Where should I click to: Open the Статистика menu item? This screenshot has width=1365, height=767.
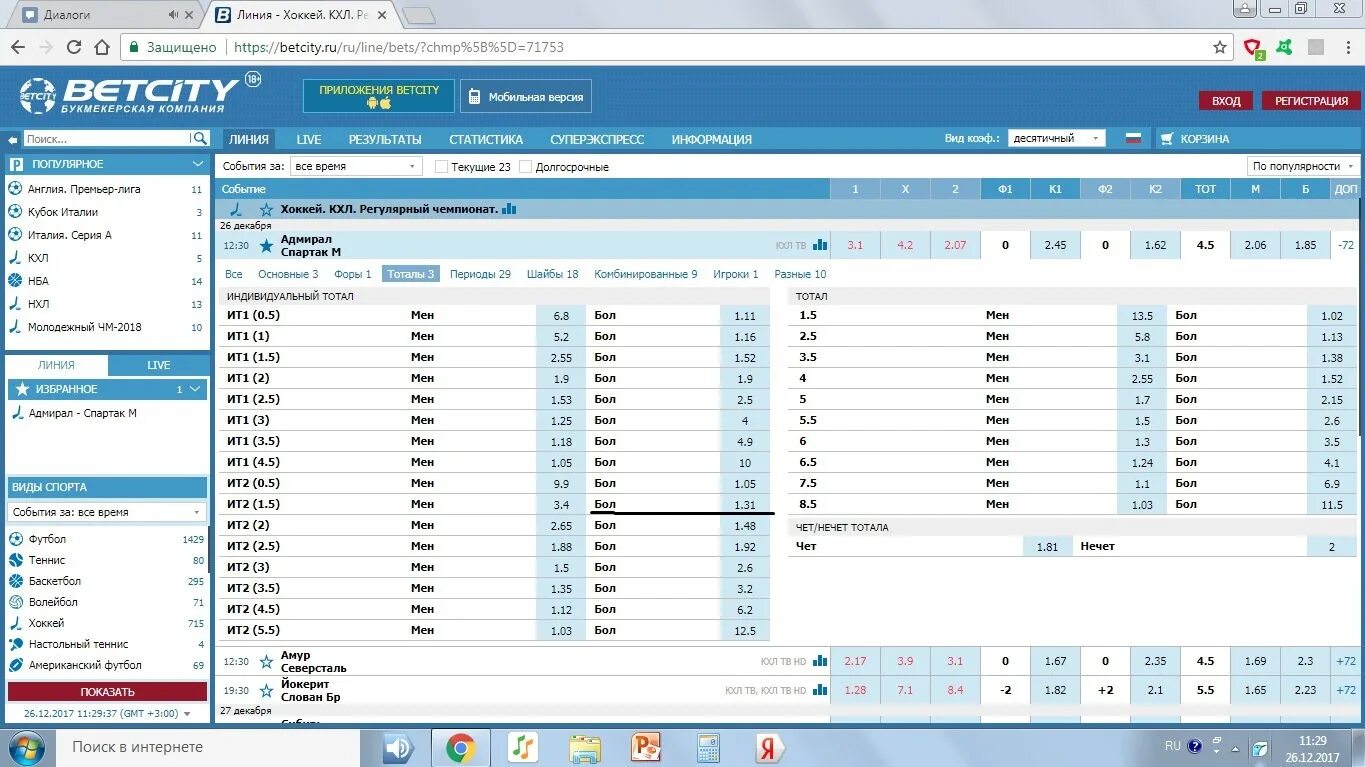(486, 140)
